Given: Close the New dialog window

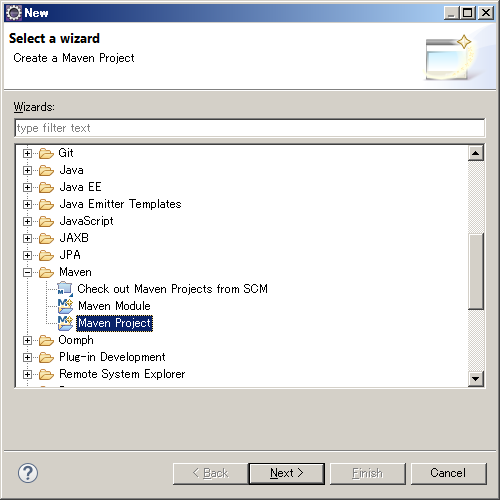Looking at the screenshot, I should click(486, 13).
